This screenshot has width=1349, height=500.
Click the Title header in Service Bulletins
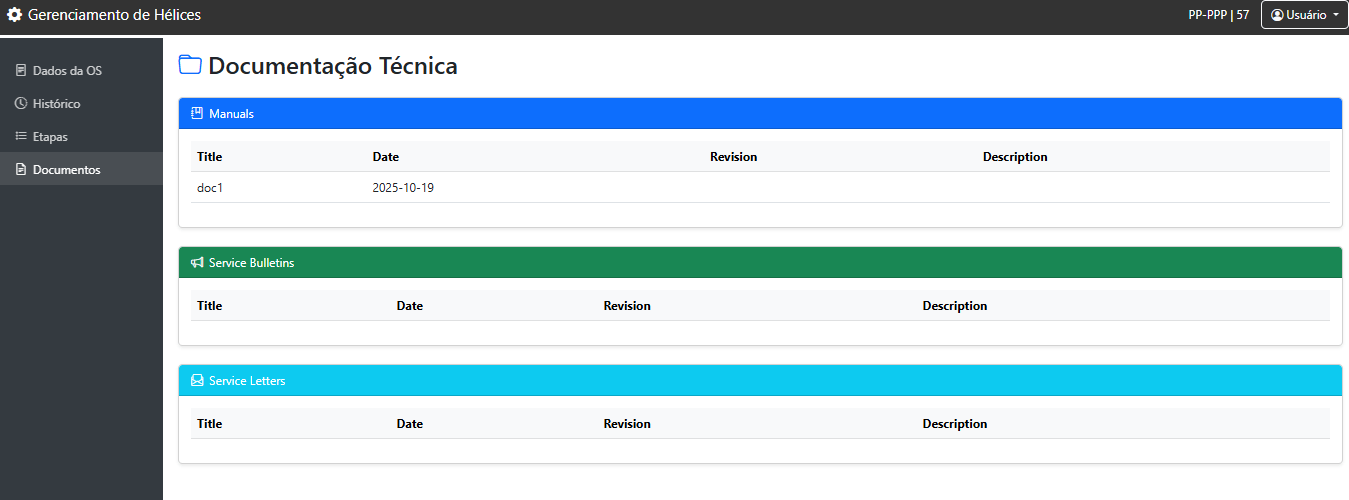(x=209, y=306)
